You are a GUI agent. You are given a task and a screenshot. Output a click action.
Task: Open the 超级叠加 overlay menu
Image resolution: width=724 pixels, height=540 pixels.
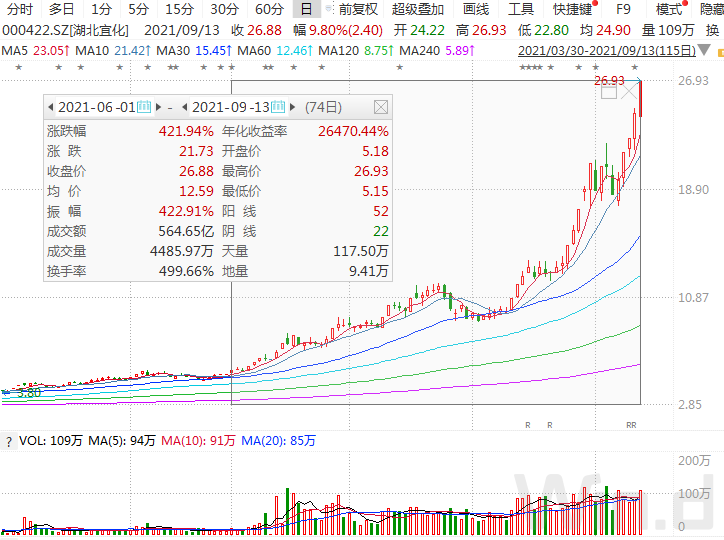click(x=418, y=9)
